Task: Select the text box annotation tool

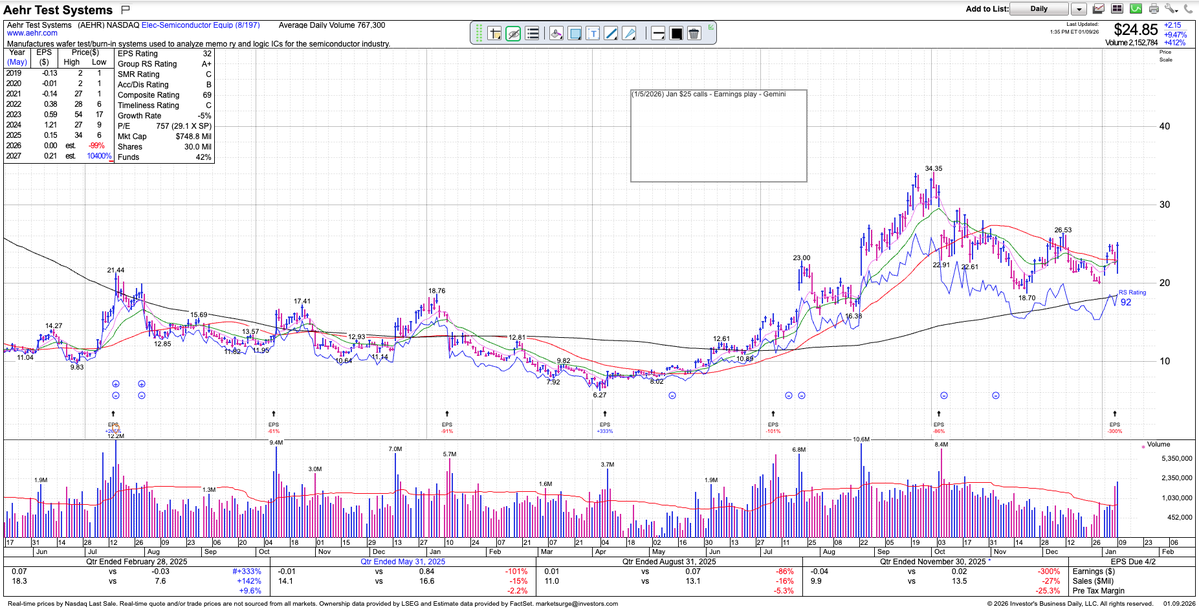Action: 593,33
